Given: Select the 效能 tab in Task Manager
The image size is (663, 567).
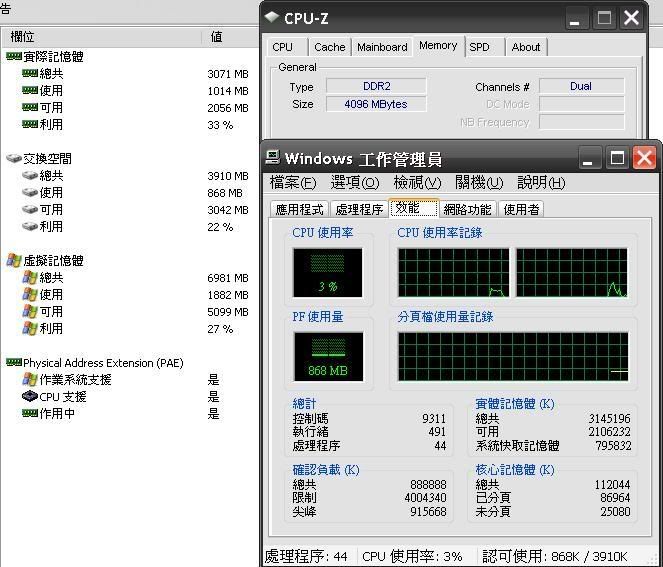Looking at the screenshot, I should click(414, 208).
